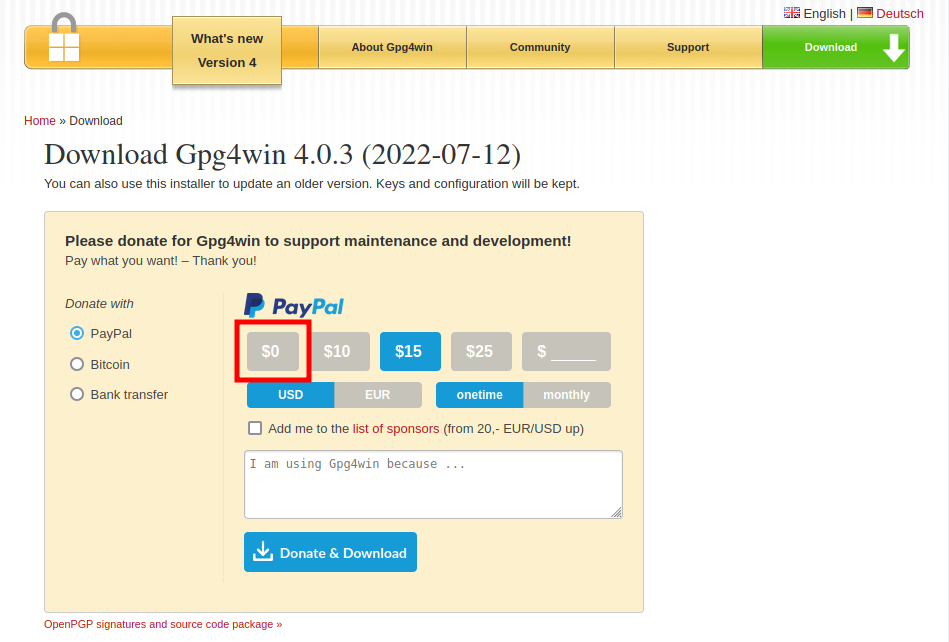Click the PayPal logo
This screenshot has width=949, height=642.
294,306
